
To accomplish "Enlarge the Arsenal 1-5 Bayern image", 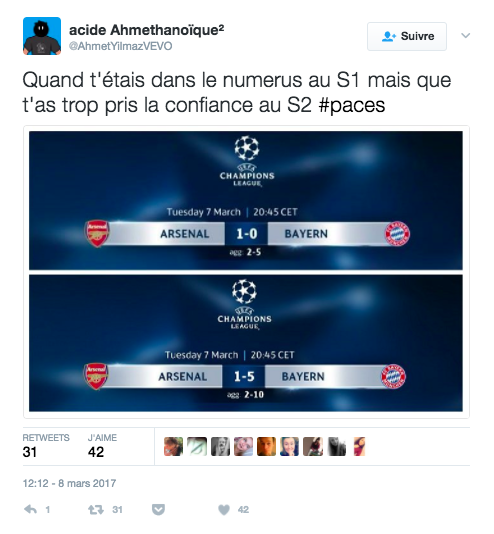I will point(246,343).
